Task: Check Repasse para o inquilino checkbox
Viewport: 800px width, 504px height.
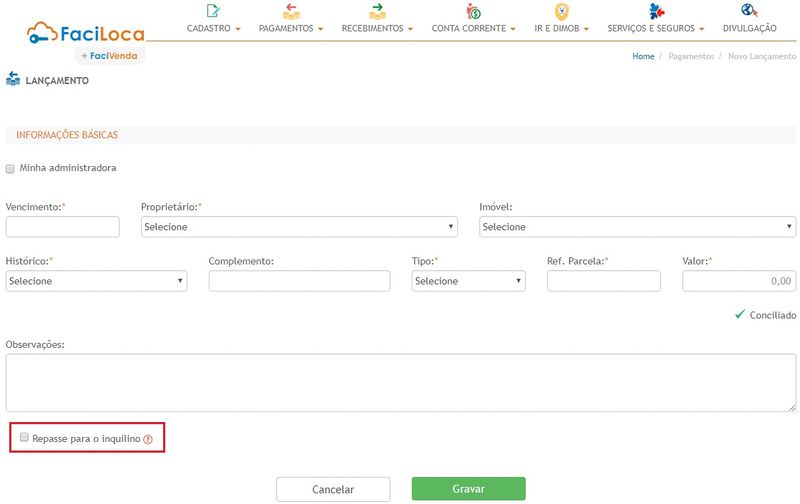Action: tap(25, 438)
